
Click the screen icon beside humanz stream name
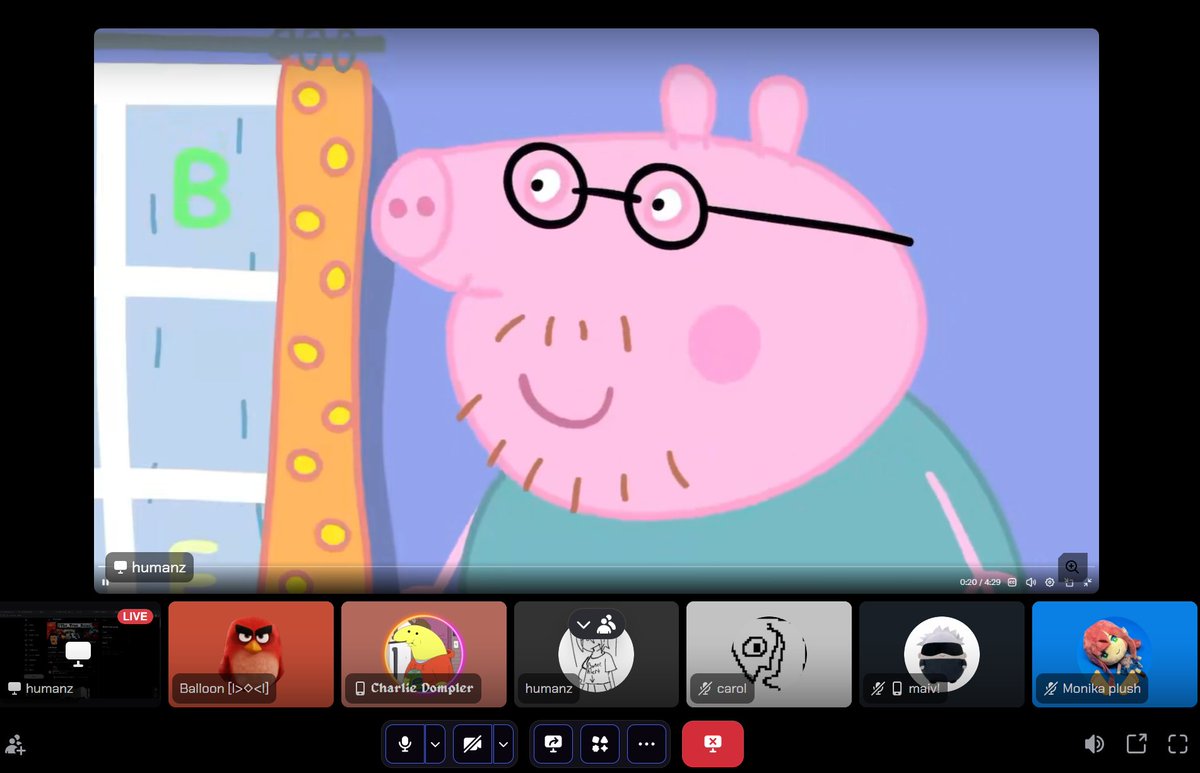pos(121,568)
